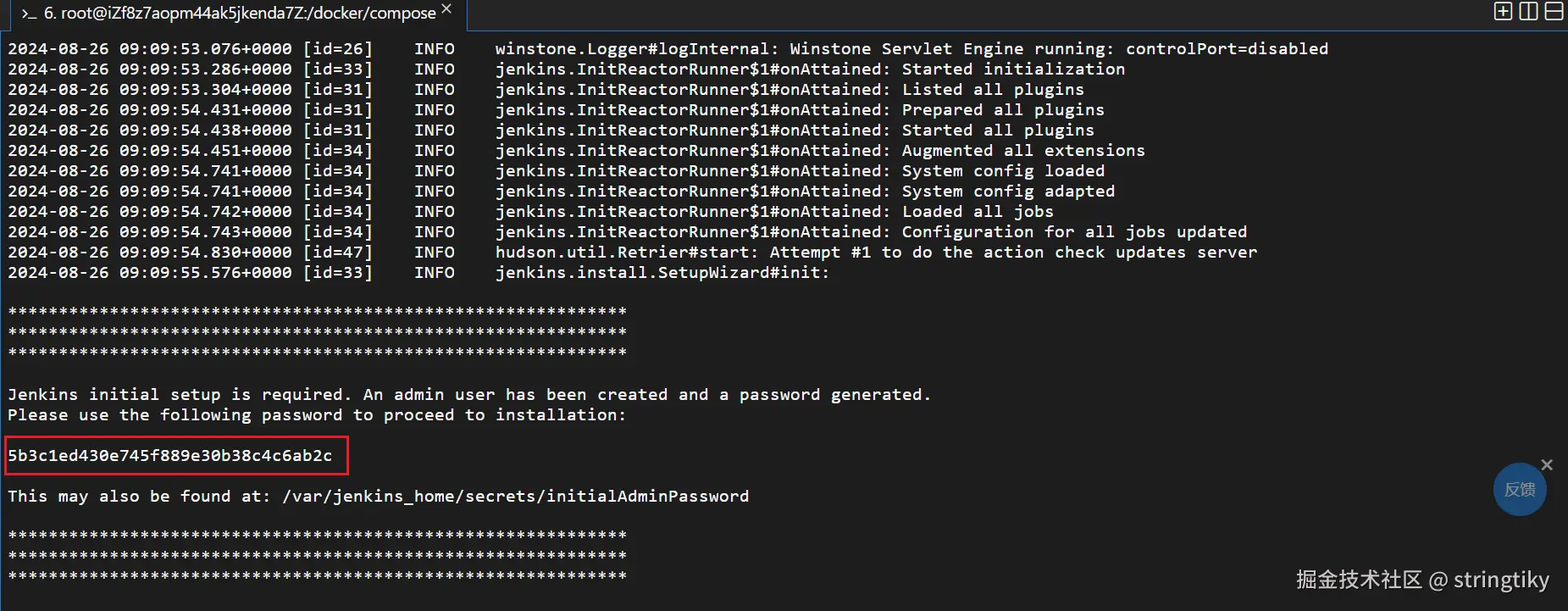Viewport: 1568px width, 611px height.
Task: Click the highlighted Jenkins admin password string
Action: (170, 456)
